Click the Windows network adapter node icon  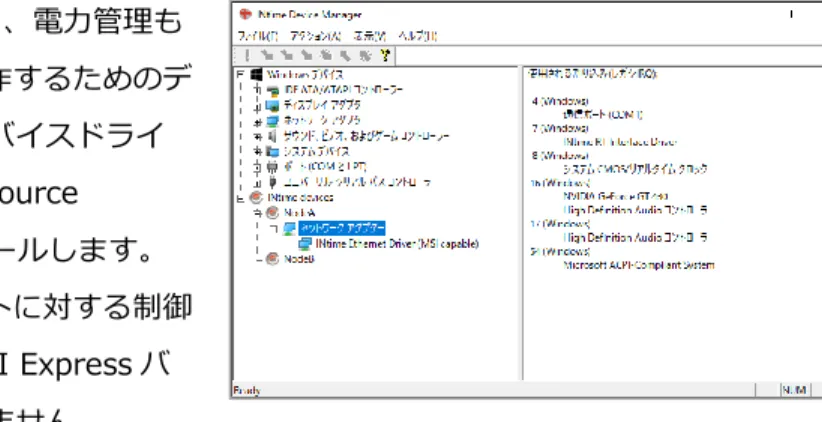coord(272,121)
